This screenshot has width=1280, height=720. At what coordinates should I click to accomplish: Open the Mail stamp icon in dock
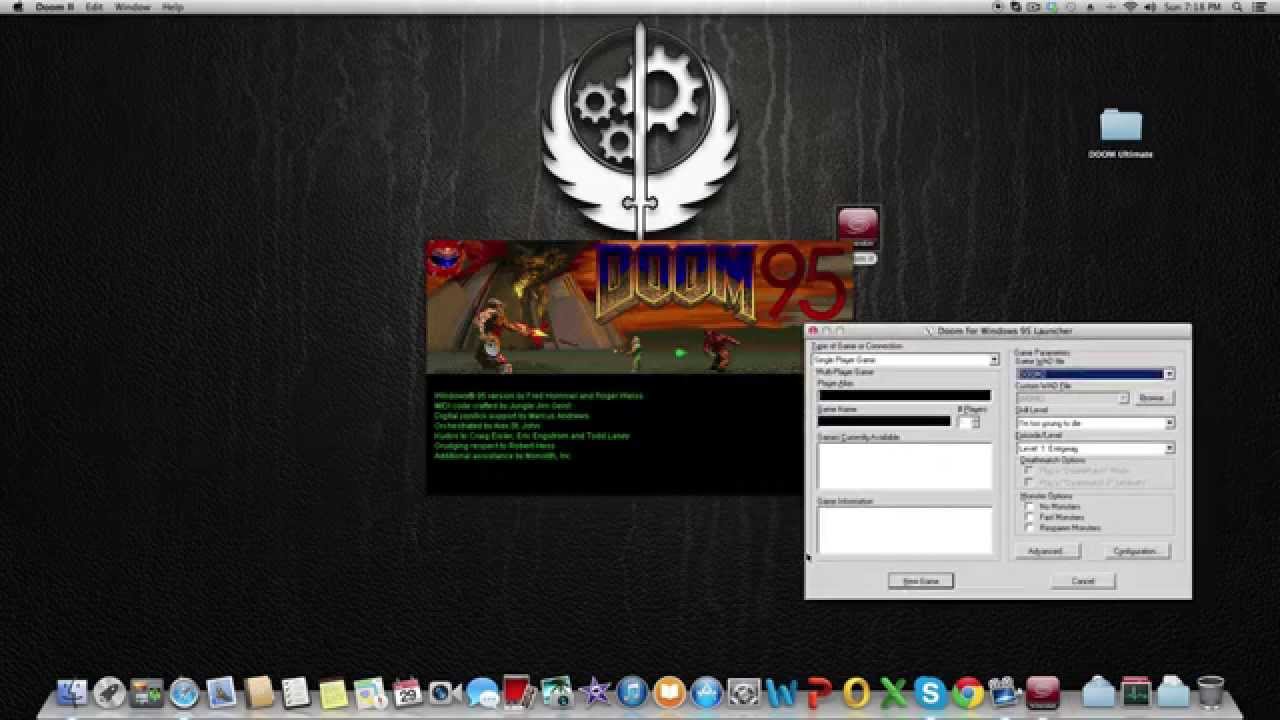221,692
